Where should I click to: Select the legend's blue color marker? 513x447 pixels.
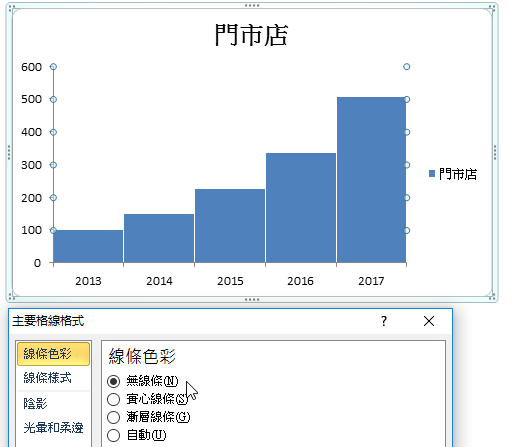[x=432, y=174]
